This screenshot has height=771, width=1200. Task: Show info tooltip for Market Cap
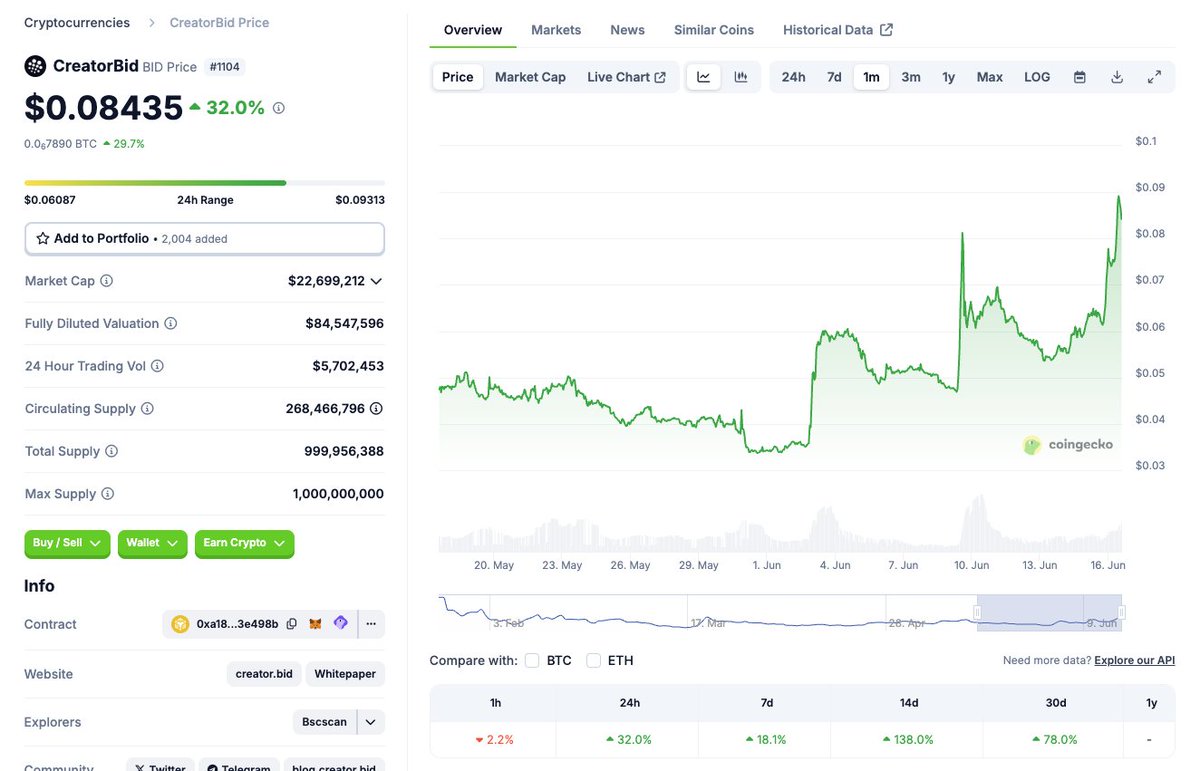[x=107, y=281]
